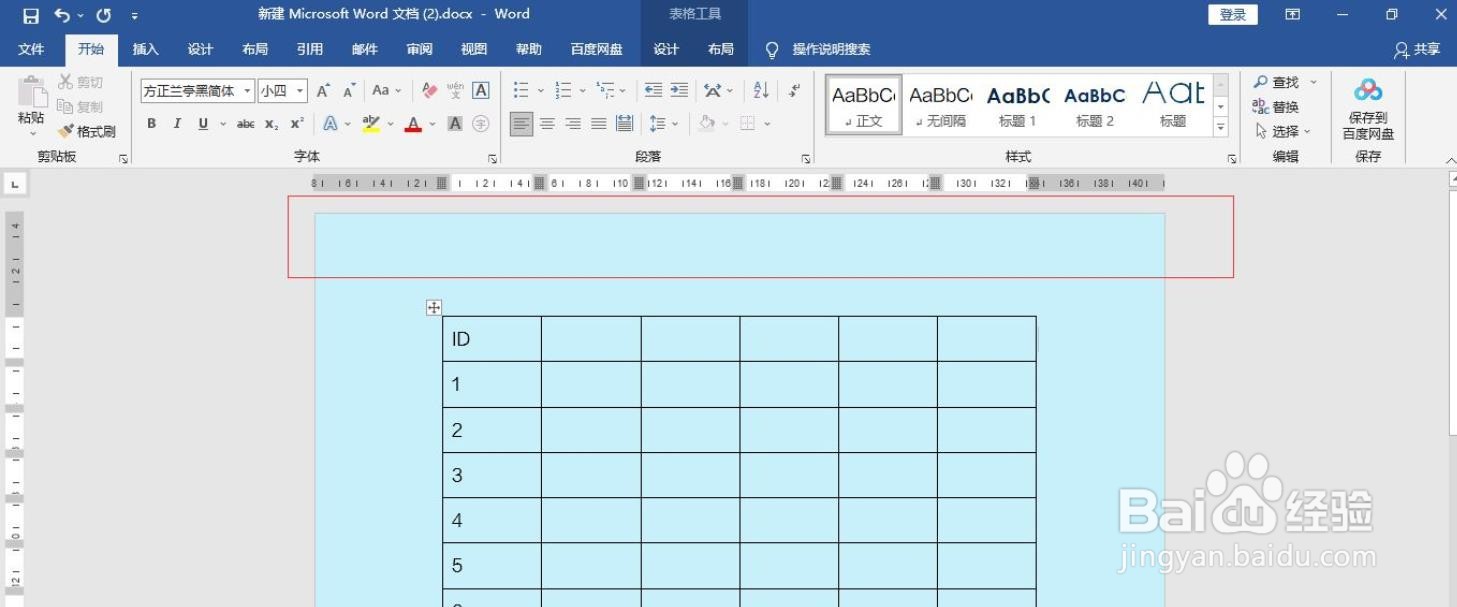
Task: Toggle center paragraph alignment
Action: (x=546, y=124)
